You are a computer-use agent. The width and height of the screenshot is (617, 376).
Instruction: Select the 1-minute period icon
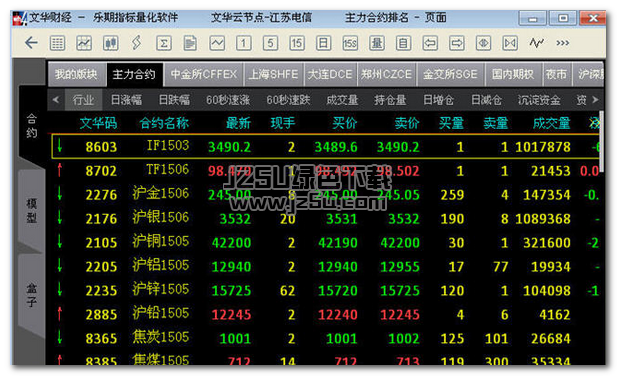(x=244, y=43)
